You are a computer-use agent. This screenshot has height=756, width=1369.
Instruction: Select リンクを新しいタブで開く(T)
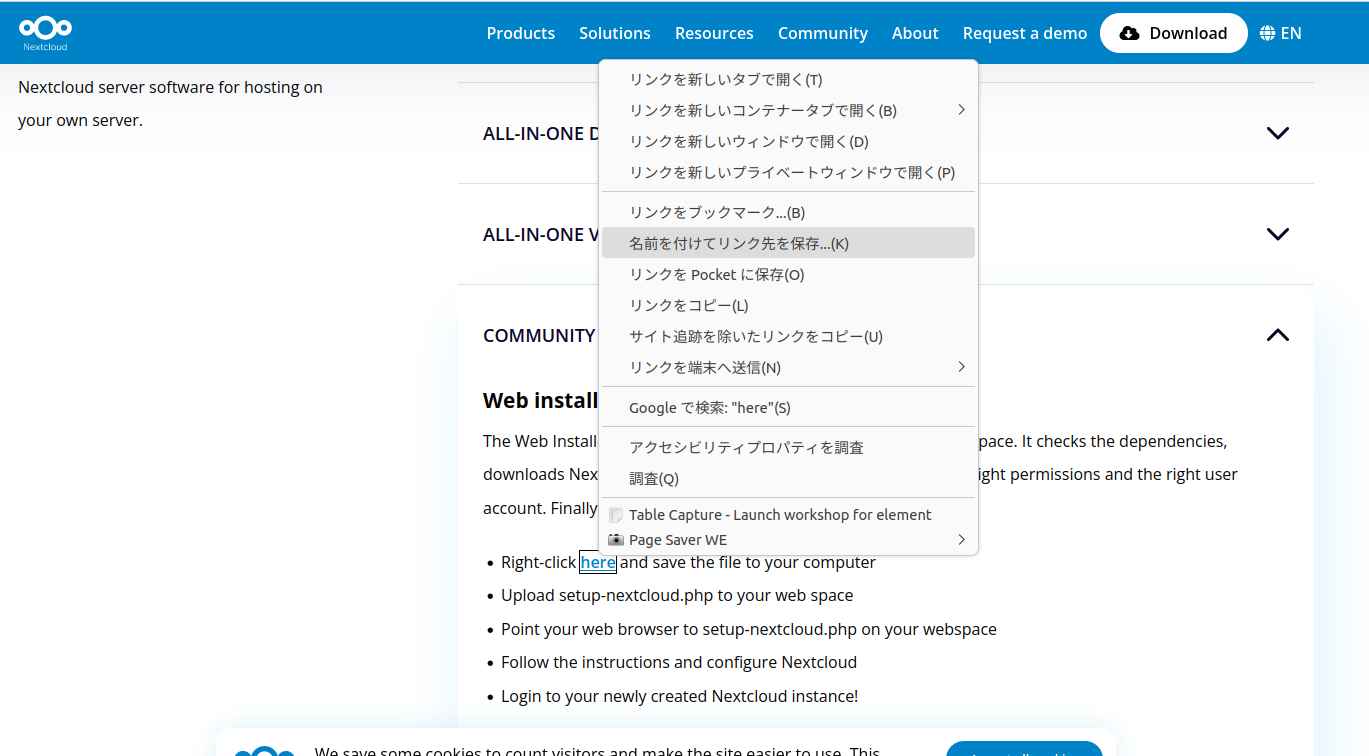(788, 80)
